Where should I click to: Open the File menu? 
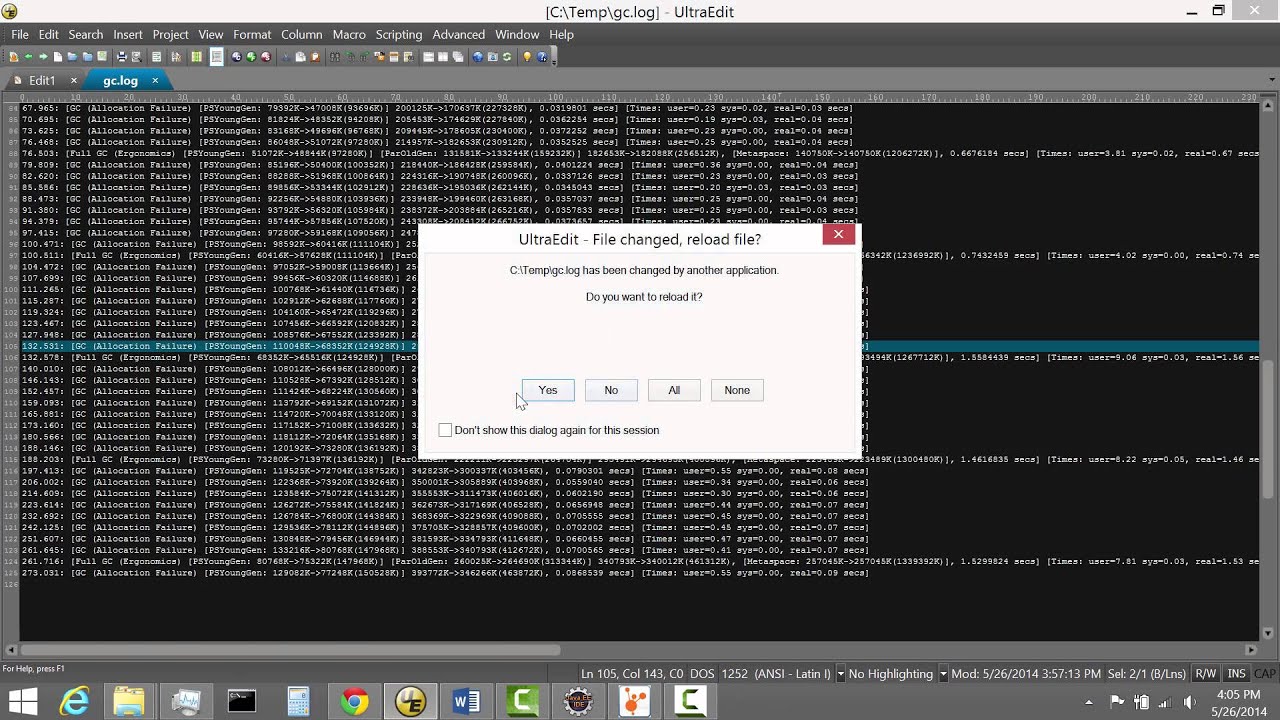[20, 34]
